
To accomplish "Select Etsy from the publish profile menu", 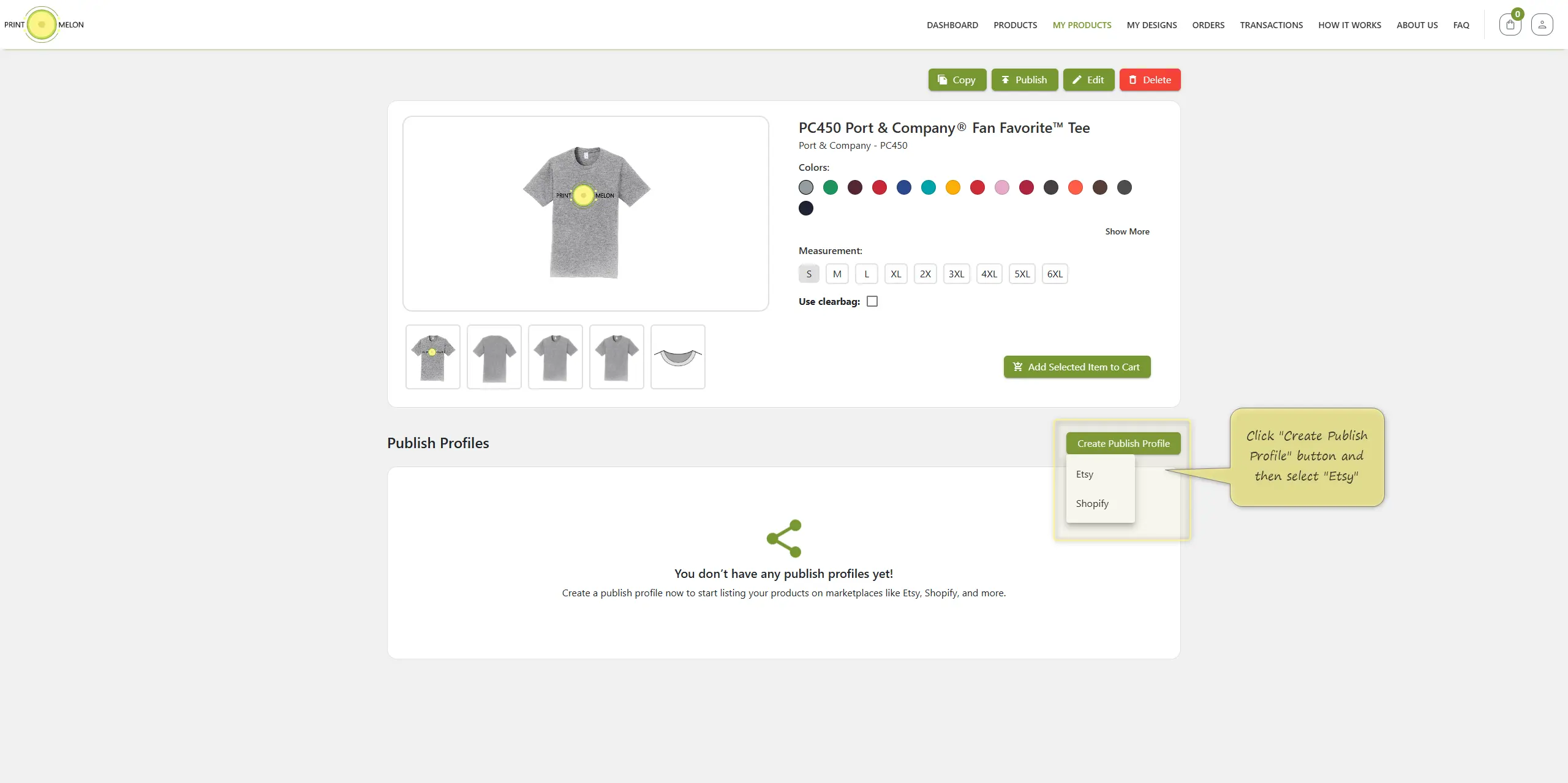I will coord(1100,474).
